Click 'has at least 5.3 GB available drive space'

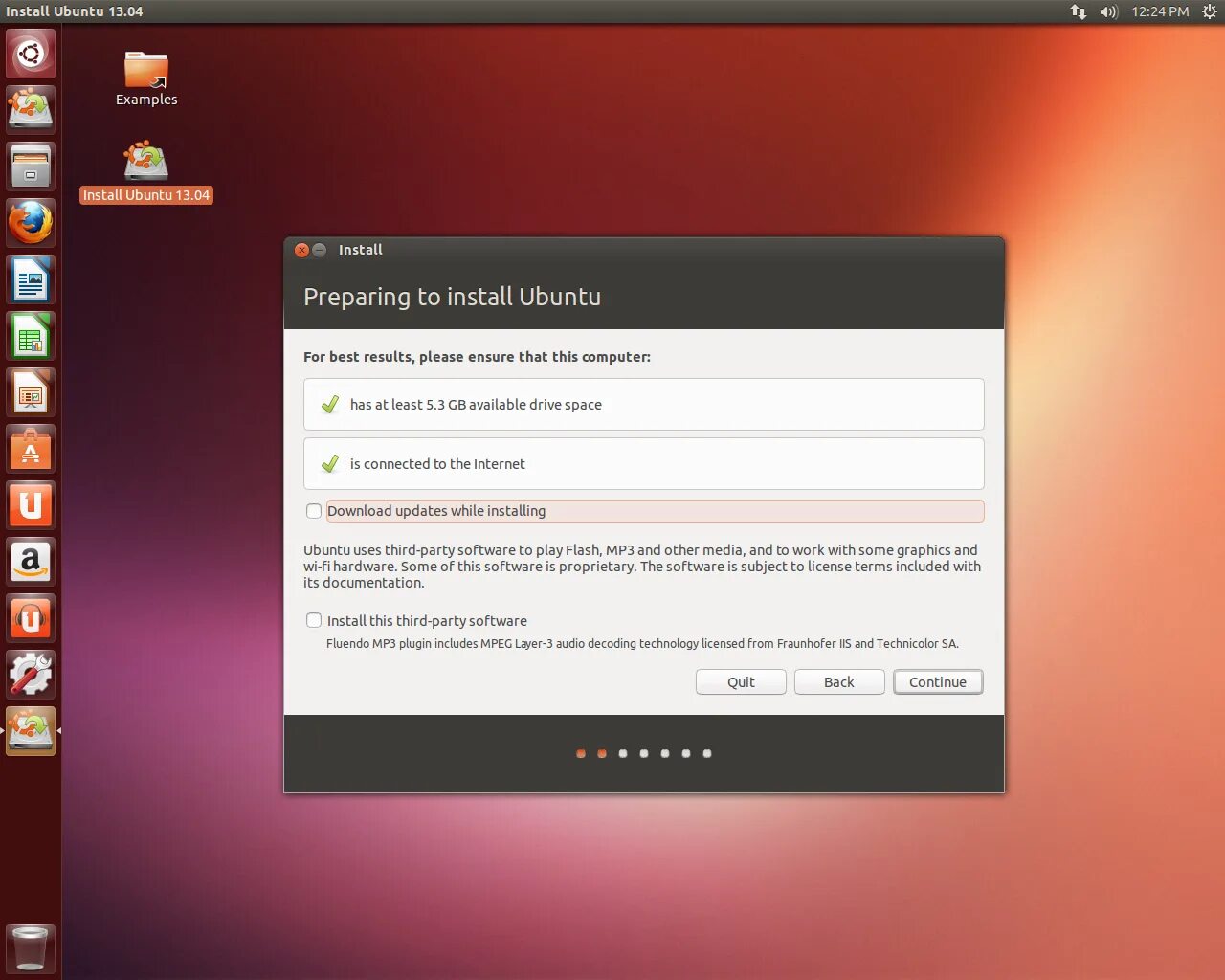pos(476,405)
